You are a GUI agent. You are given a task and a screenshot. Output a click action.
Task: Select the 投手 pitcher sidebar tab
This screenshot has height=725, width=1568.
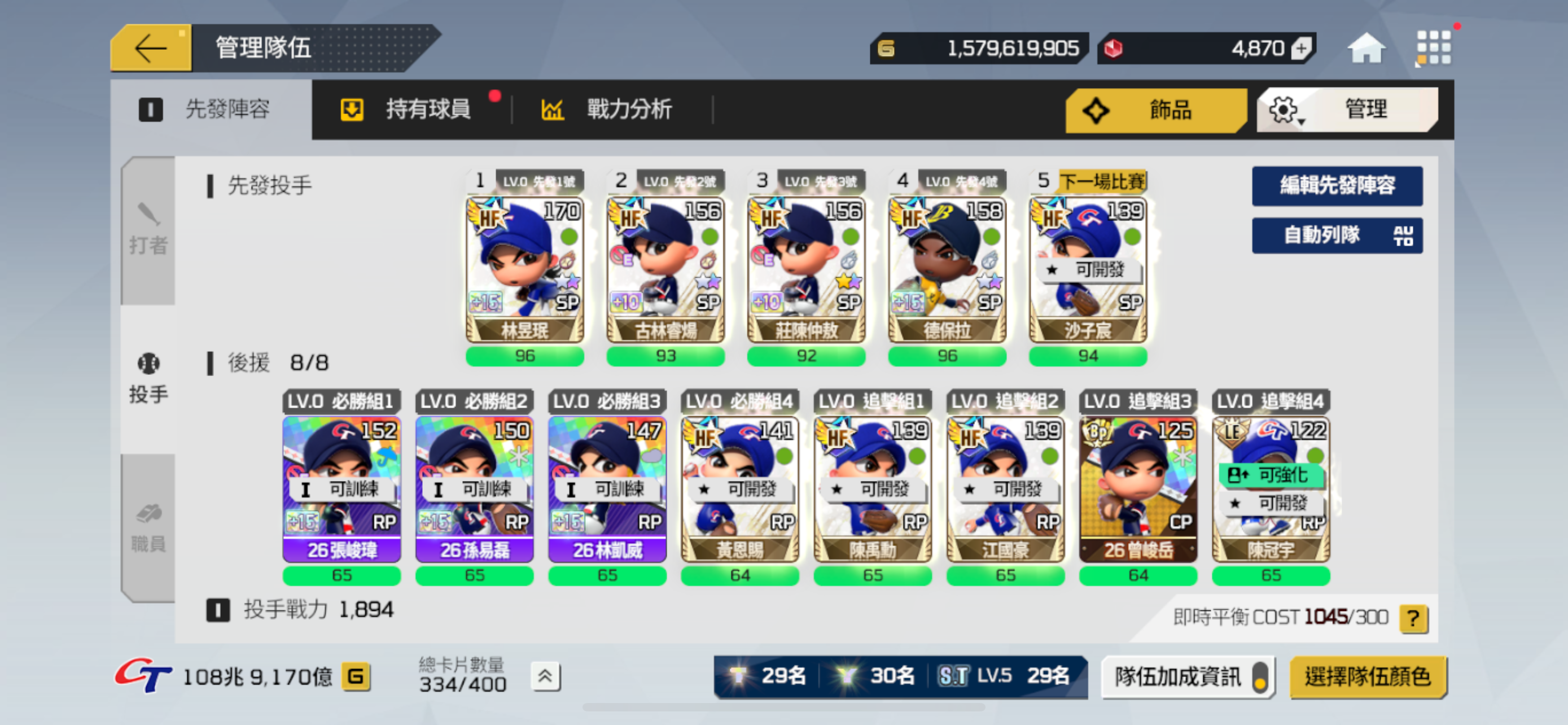pos(148,378)
